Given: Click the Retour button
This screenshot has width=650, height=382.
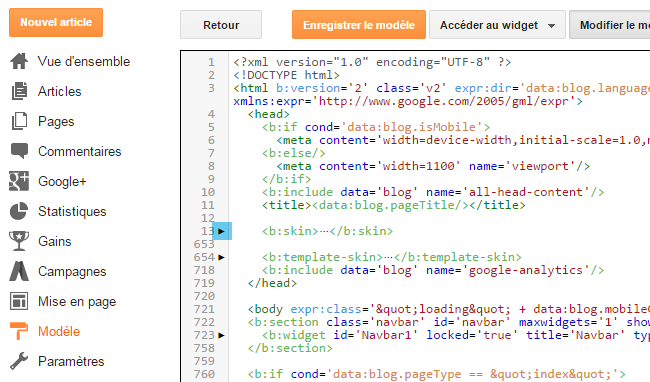Looking at the screenshot, I should pos(221,25).
